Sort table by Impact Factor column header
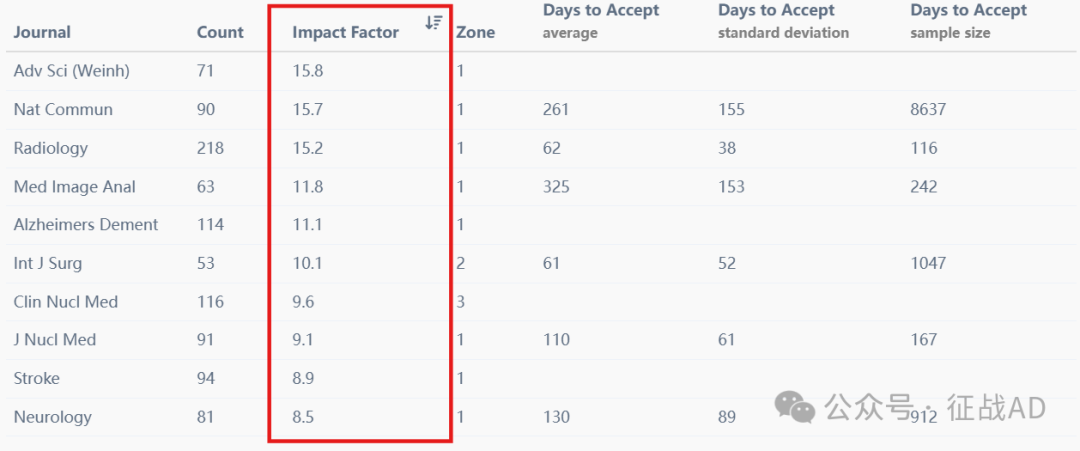Screen dimensions: 1080x451 (x=345, y=32)
